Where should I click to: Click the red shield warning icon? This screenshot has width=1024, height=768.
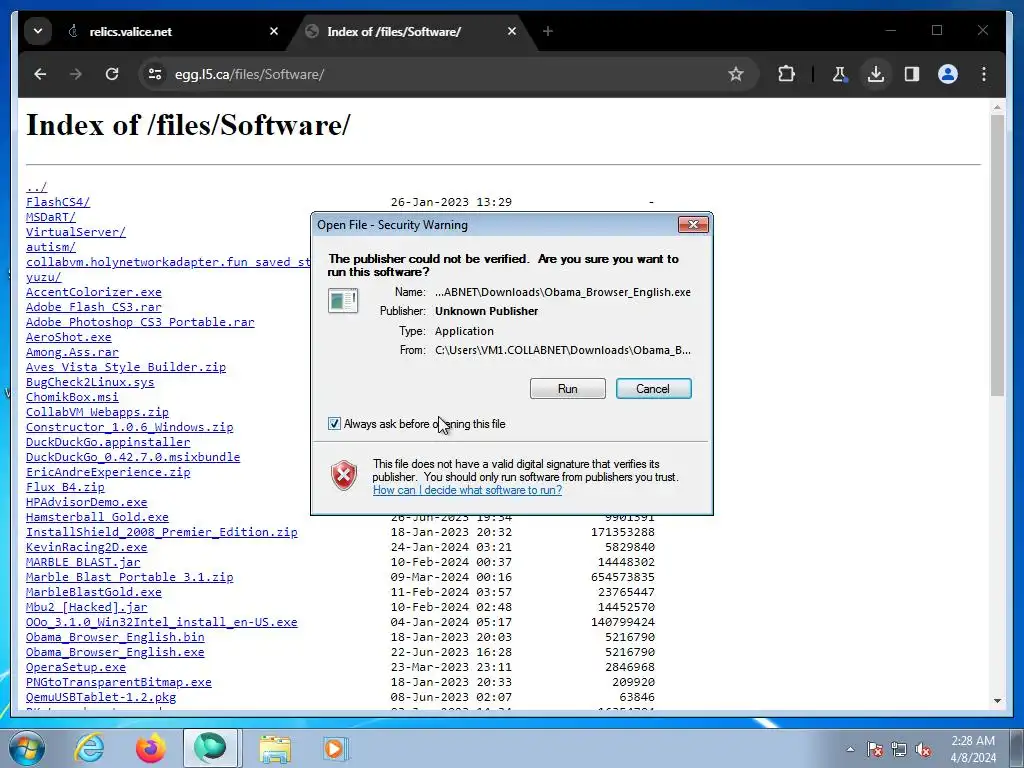344,475
